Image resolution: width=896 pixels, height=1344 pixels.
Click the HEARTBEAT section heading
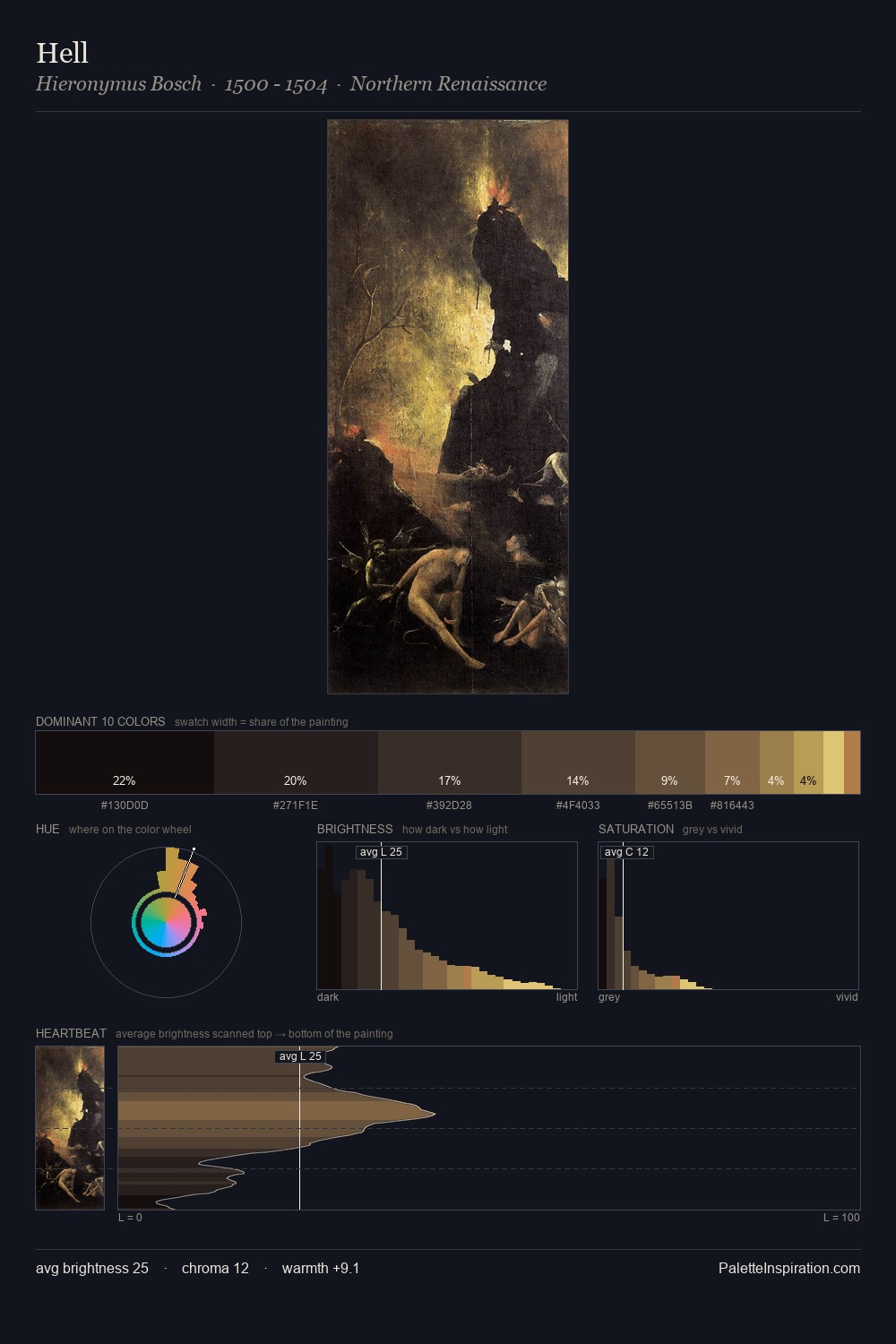(x=71, y=1033)
